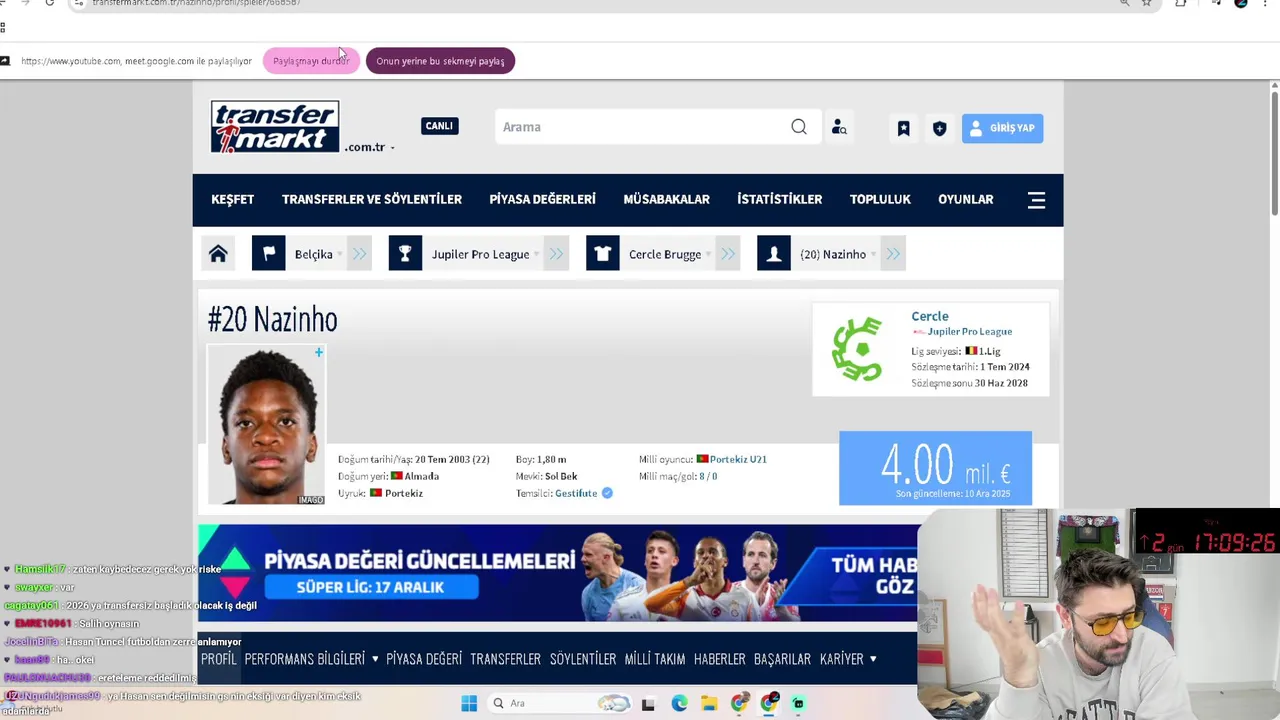Switch to the PİYASA DEĞERİ tab
This screenshot has width=1280, height=720.
(424, 659)
